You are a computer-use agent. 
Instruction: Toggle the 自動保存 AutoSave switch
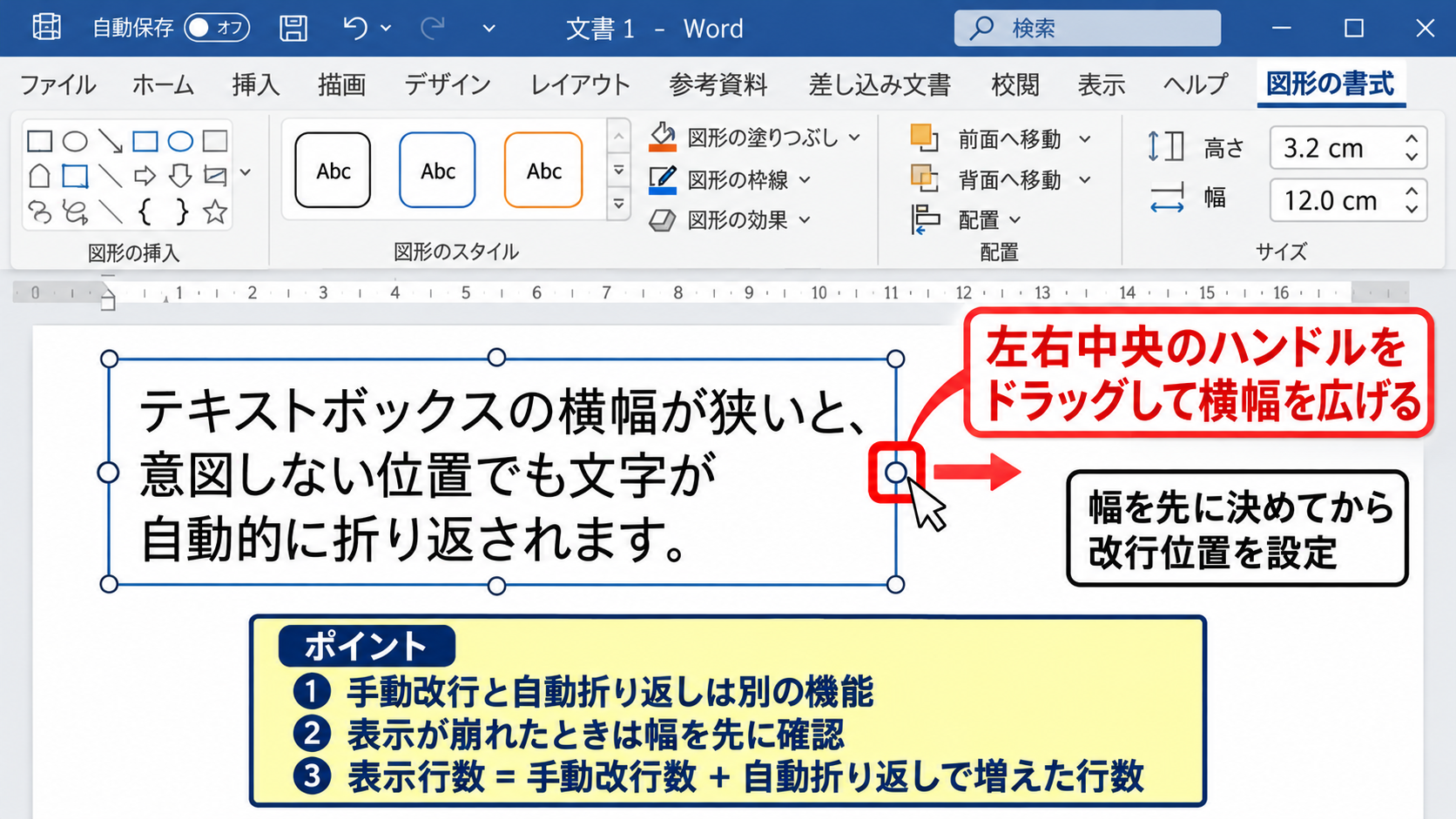coord(217,28)
